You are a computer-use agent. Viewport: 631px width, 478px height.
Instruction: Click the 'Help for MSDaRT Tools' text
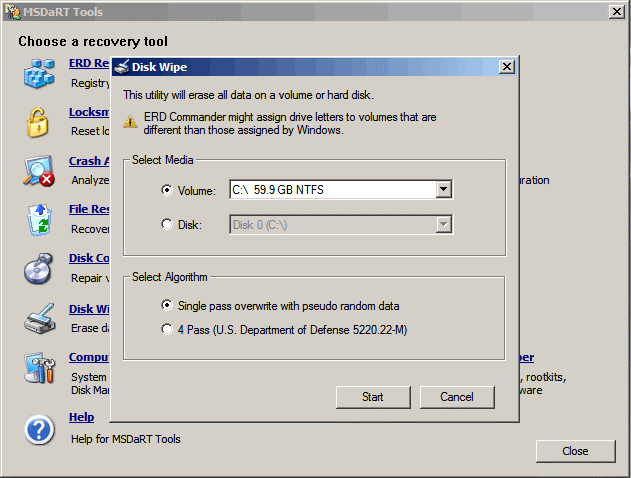[x=126, y=439]
